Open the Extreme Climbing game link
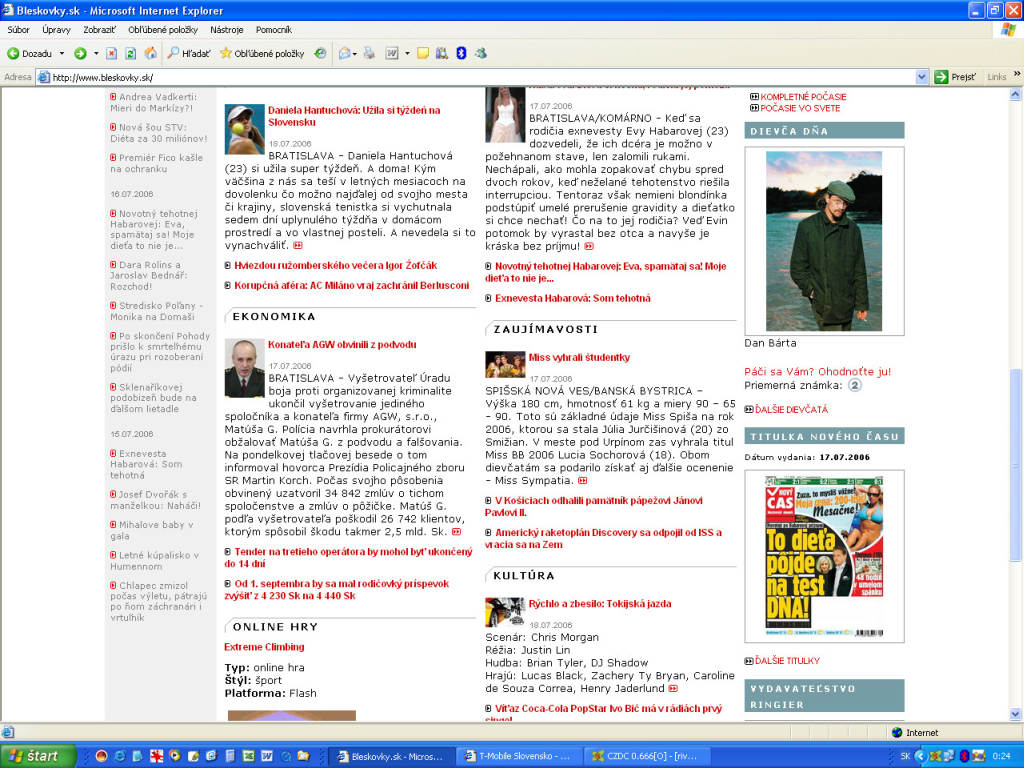 pos(264,647)
